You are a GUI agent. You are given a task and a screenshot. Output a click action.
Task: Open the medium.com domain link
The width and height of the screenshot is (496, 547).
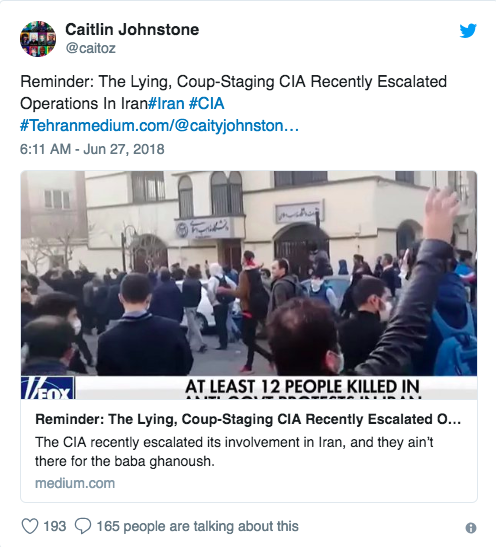pos(75,484)
